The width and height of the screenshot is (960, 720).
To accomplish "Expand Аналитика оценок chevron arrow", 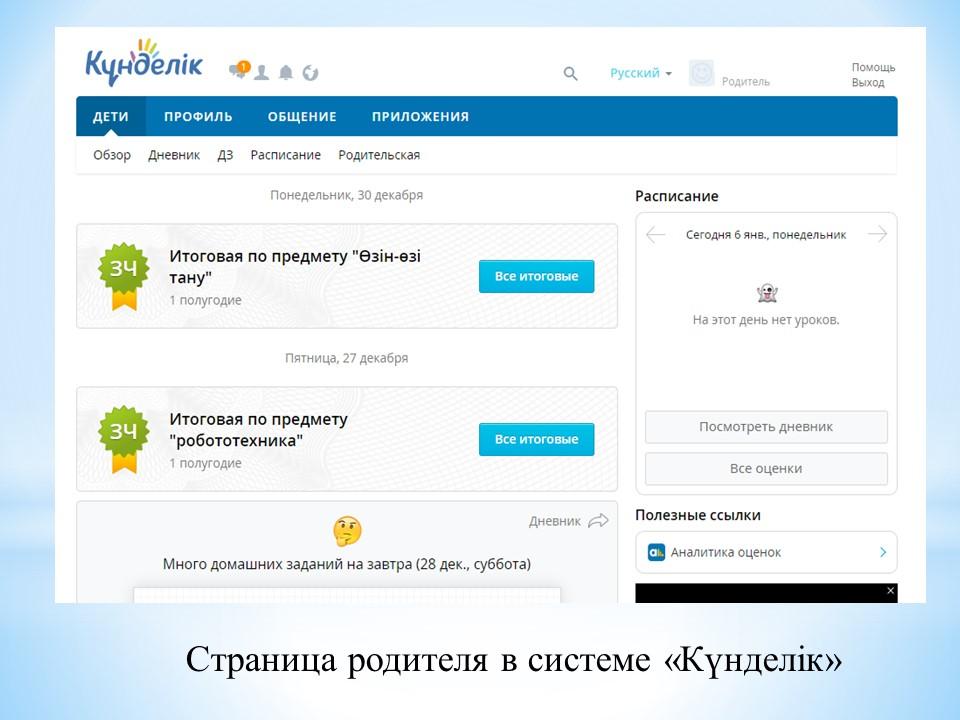I will 883,552.
